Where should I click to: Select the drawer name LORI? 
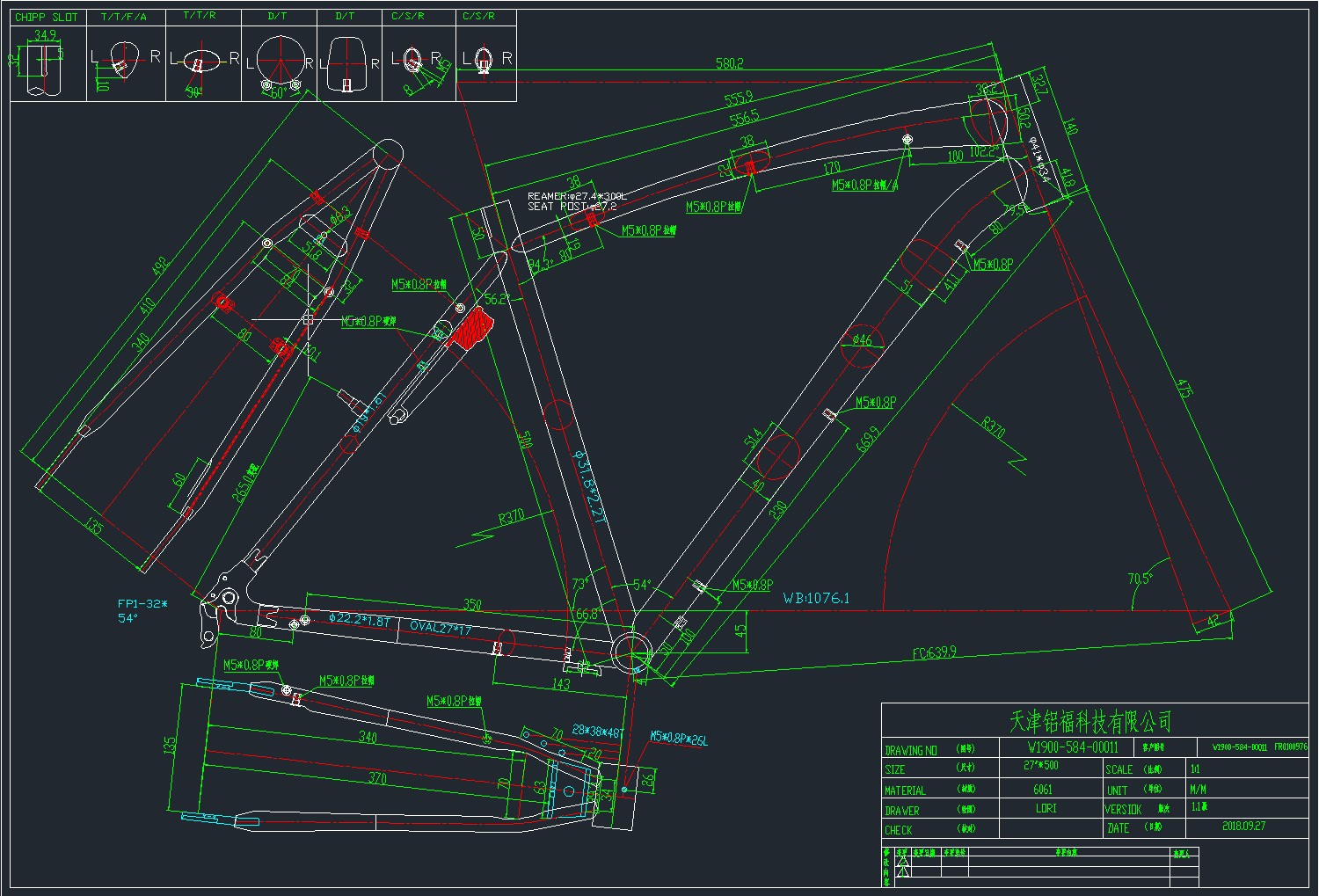point(1046,808)
